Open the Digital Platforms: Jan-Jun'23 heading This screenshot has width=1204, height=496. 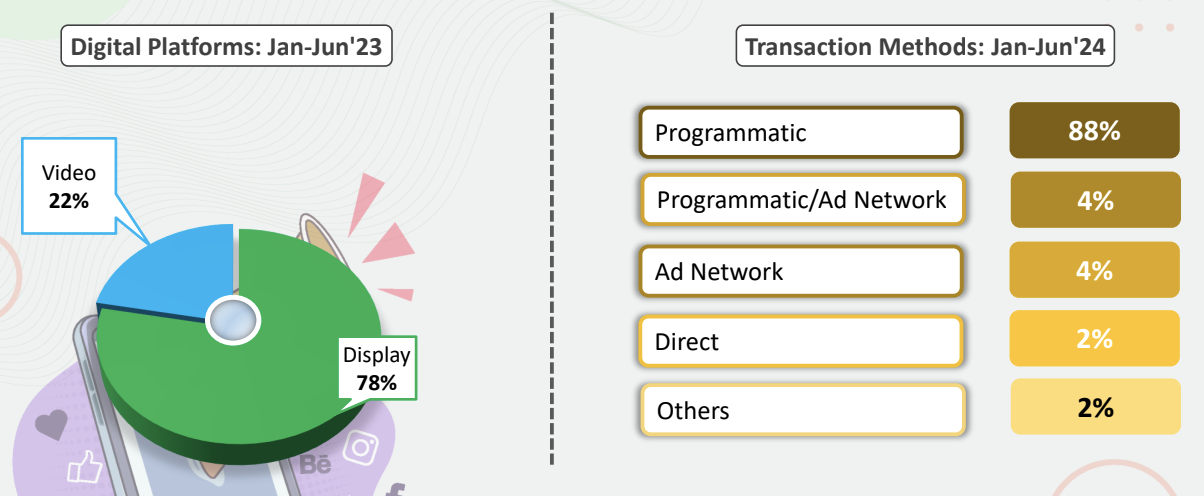[x=226, y=47]
